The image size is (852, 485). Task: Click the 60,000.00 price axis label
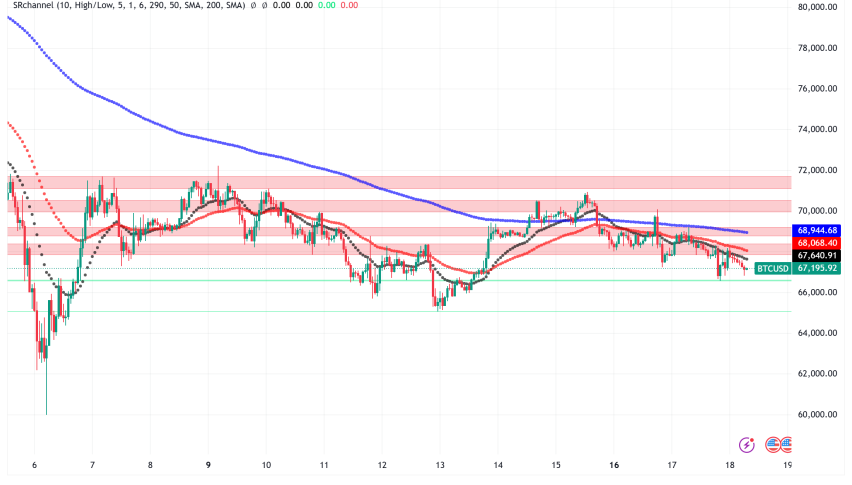[820, 414]
